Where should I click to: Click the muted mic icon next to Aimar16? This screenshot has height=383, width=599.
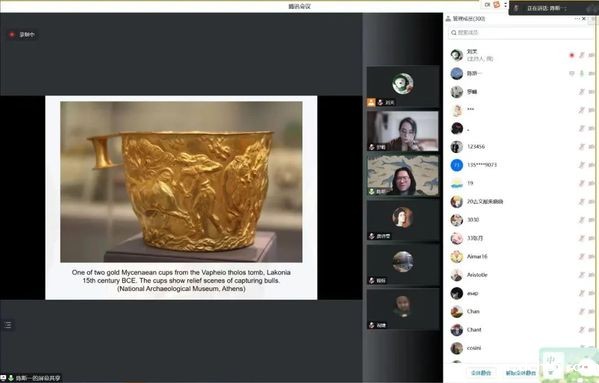[581, 257]
